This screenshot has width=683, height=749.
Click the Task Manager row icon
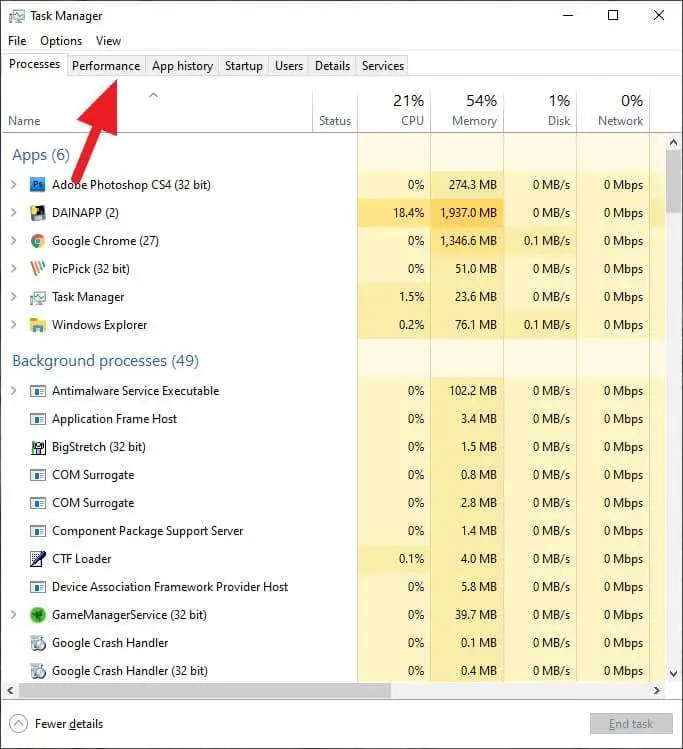coord(37,297)
